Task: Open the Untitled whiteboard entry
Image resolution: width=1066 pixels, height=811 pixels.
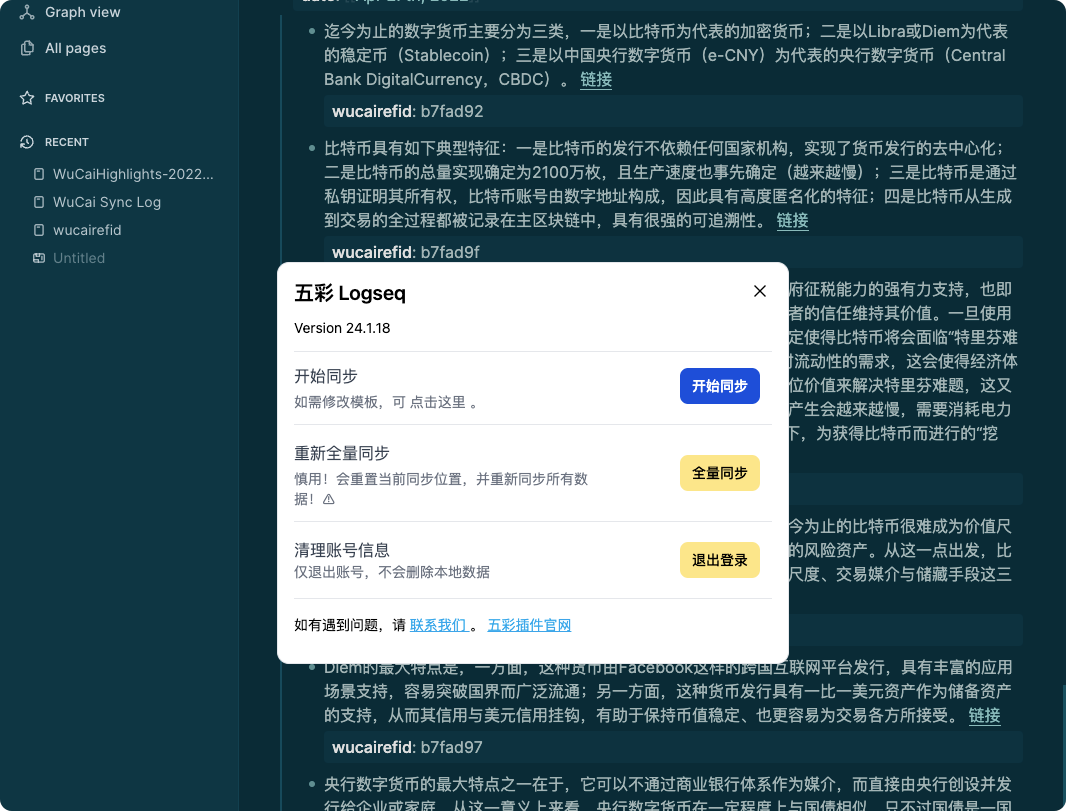Action: tap(79, 258)
